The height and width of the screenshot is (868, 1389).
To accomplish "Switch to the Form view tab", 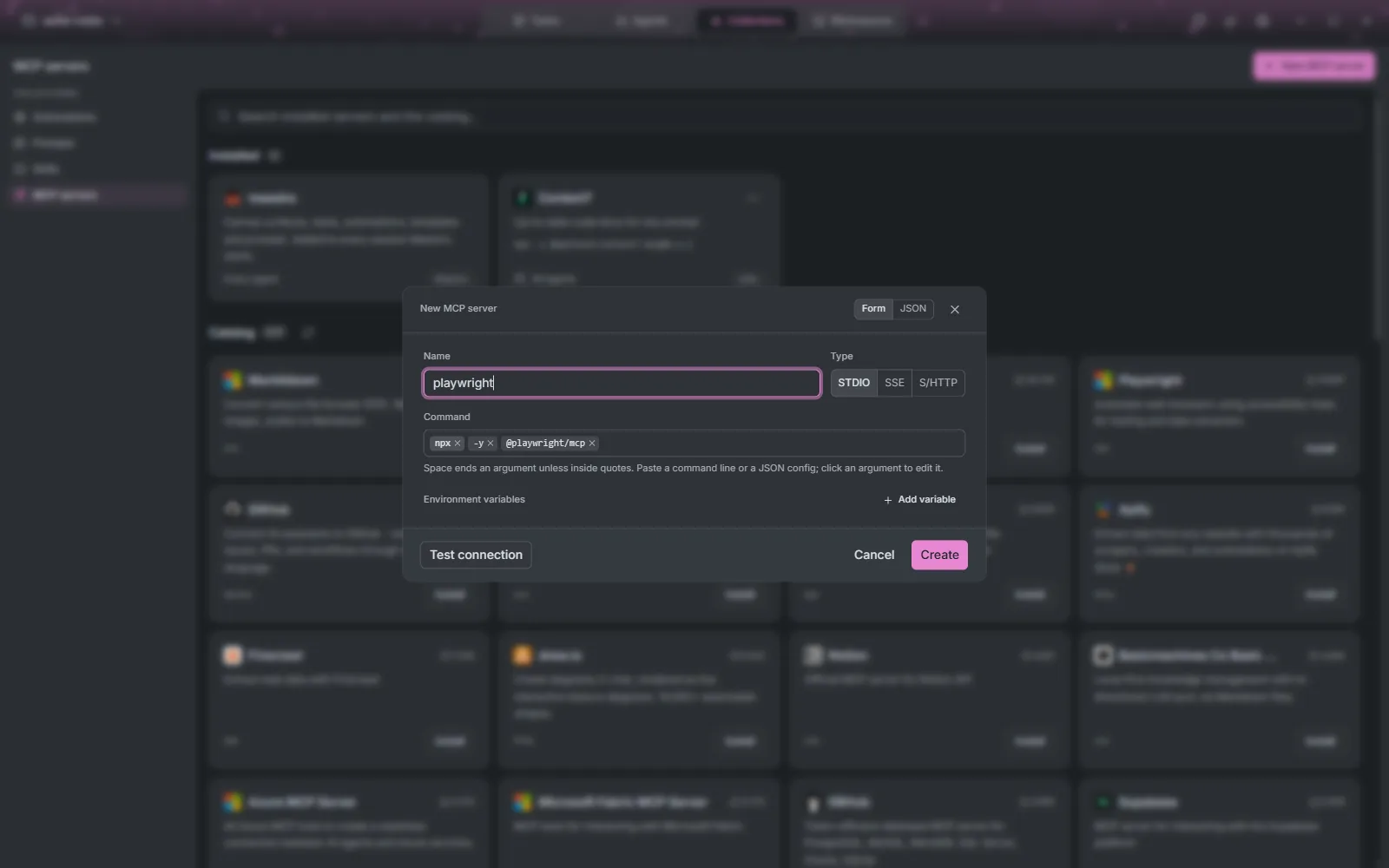I will (873, 309).
